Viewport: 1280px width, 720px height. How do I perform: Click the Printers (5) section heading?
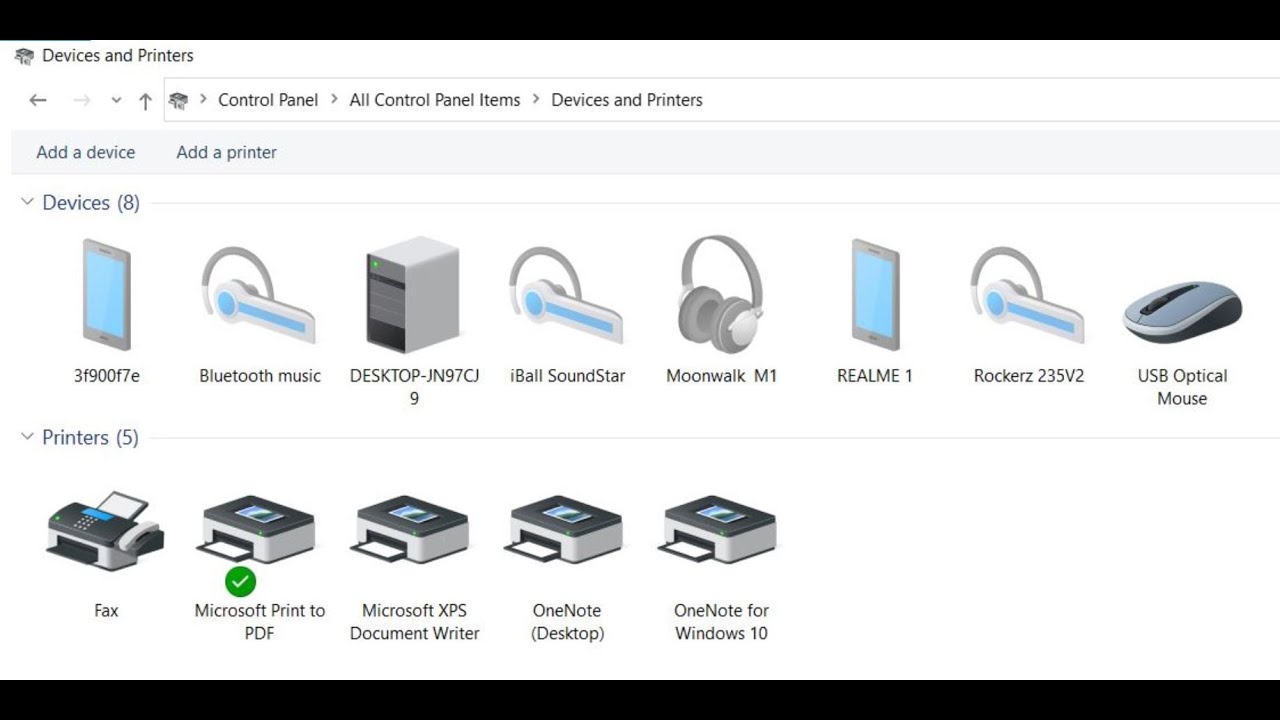[90, 437]
